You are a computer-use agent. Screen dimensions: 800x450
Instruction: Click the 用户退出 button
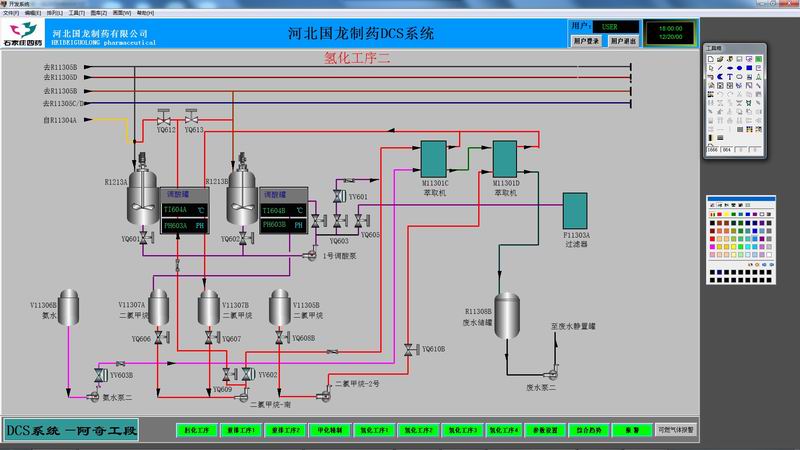(623, 41)
